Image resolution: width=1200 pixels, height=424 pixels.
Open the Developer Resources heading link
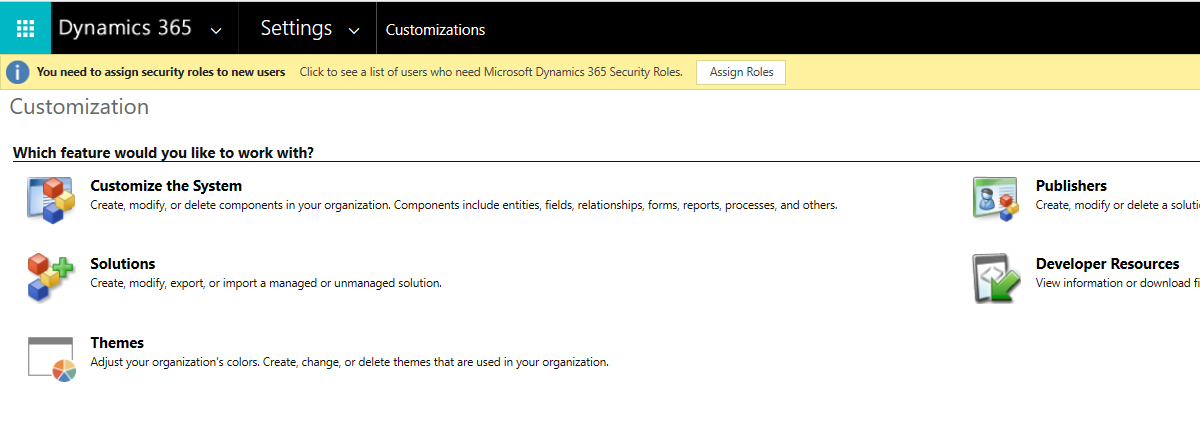[x=1107, y=264]
